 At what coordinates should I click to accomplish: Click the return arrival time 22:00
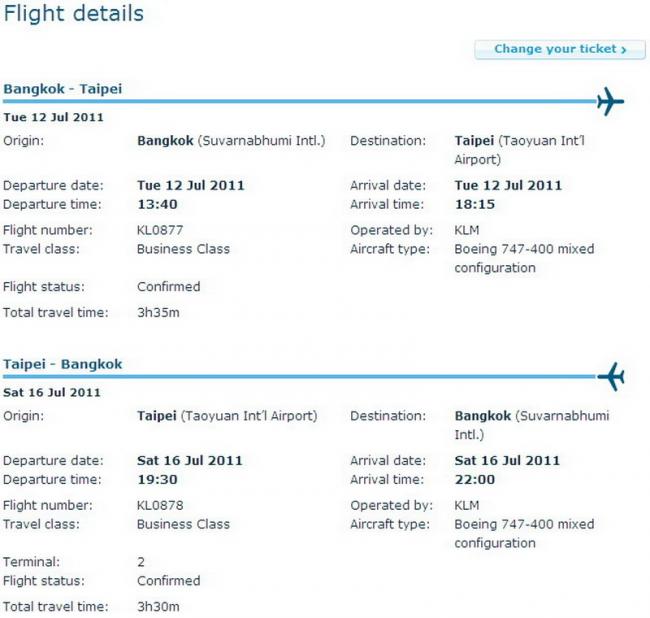(x=475, y=479)
